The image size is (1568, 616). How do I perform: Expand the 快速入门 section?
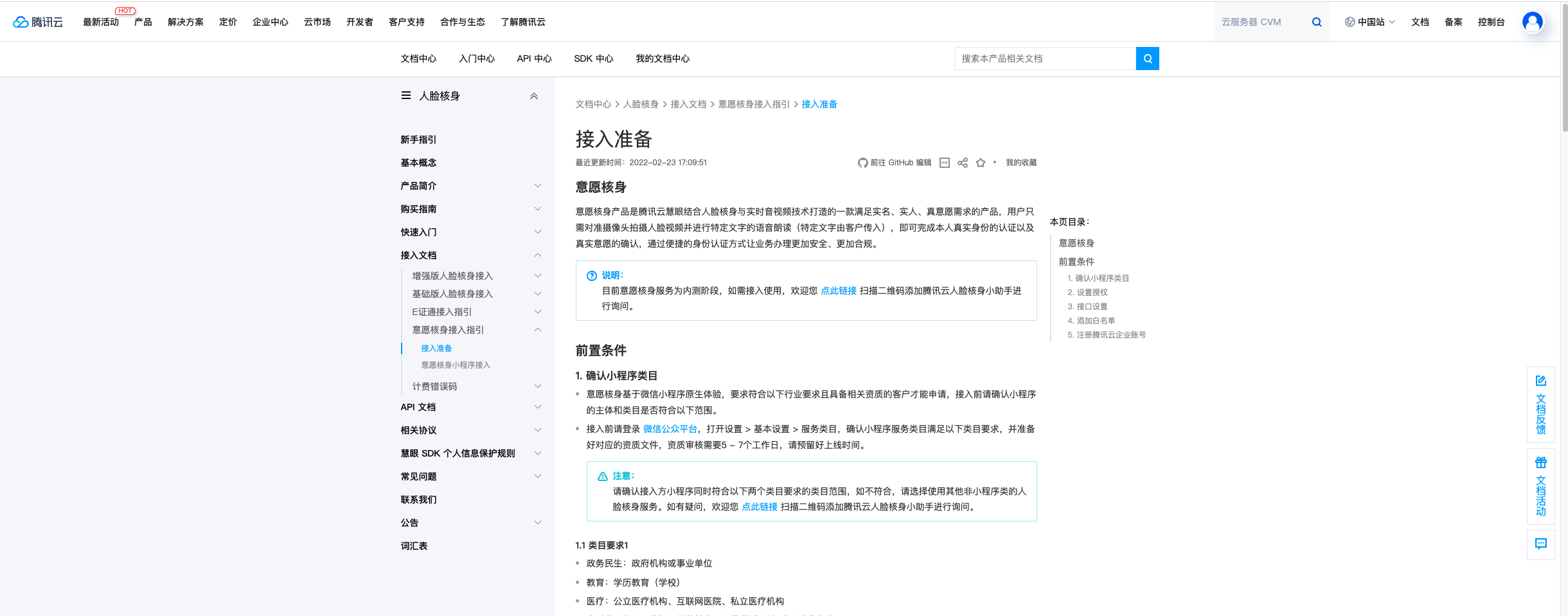click(538, 232)
